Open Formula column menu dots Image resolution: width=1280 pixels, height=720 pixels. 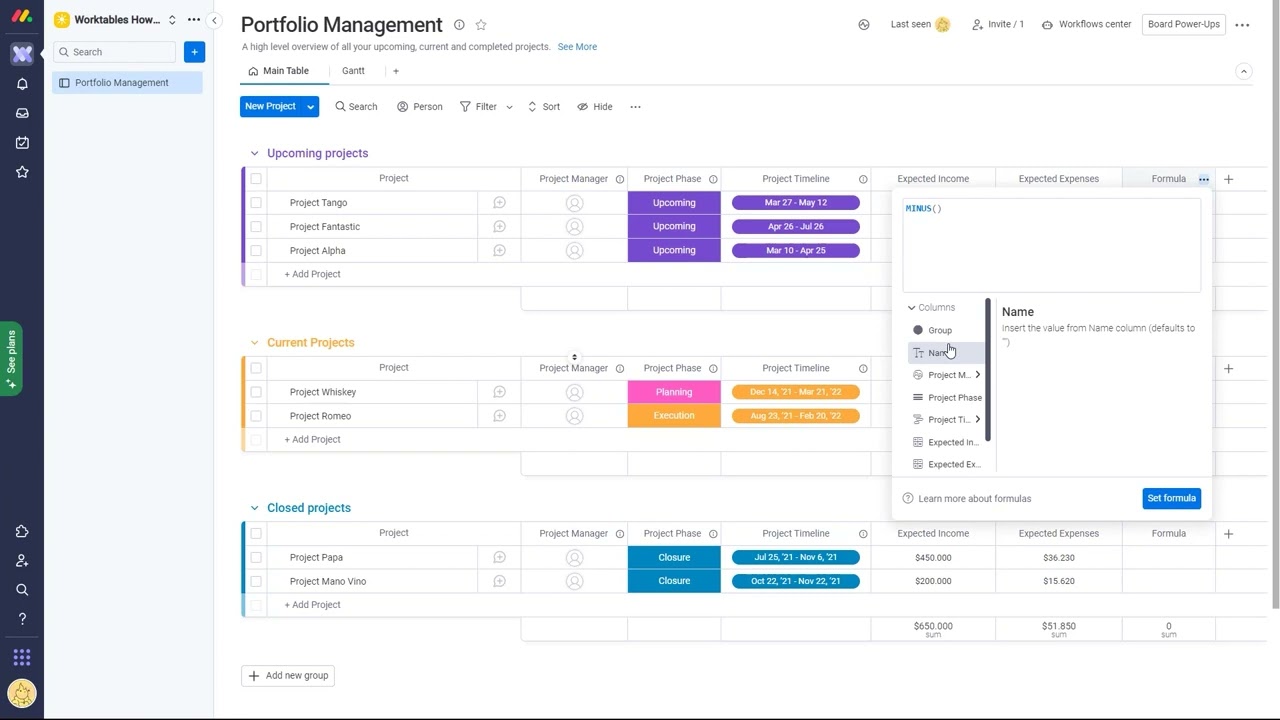(x=1204, y=179)
